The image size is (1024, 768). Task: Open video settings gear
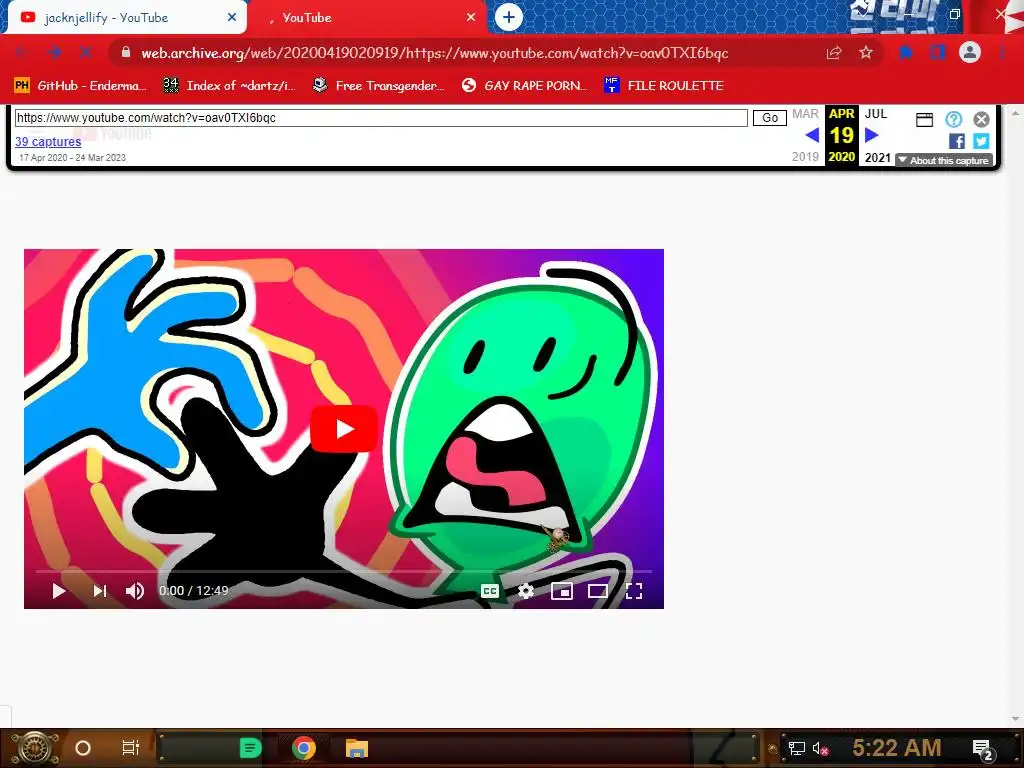click(x=526, y=591)
